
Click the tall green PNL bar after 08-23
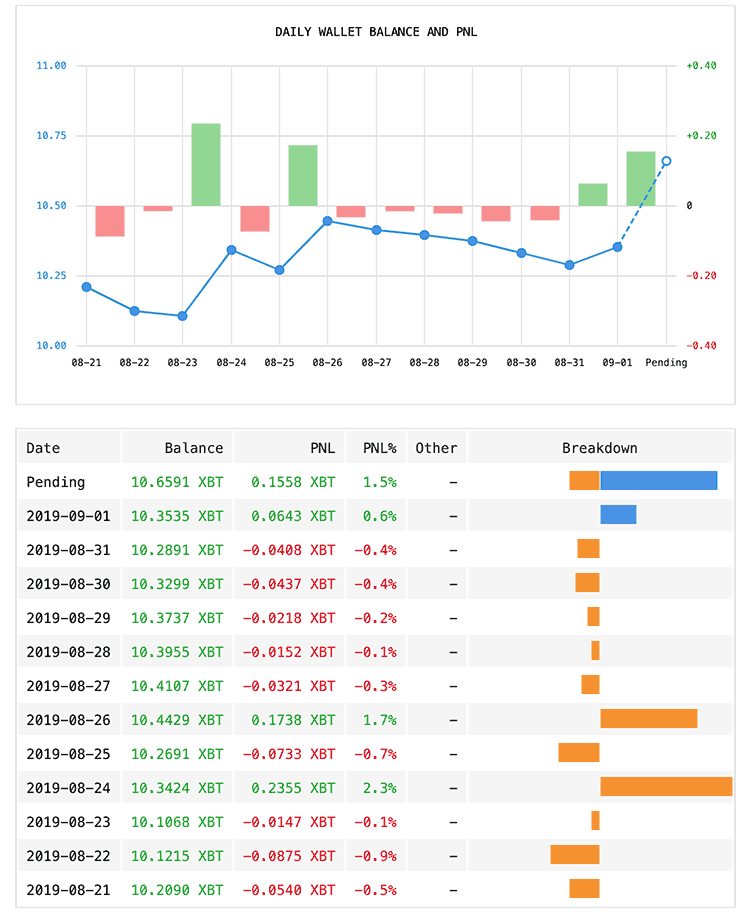click(206, 164)
